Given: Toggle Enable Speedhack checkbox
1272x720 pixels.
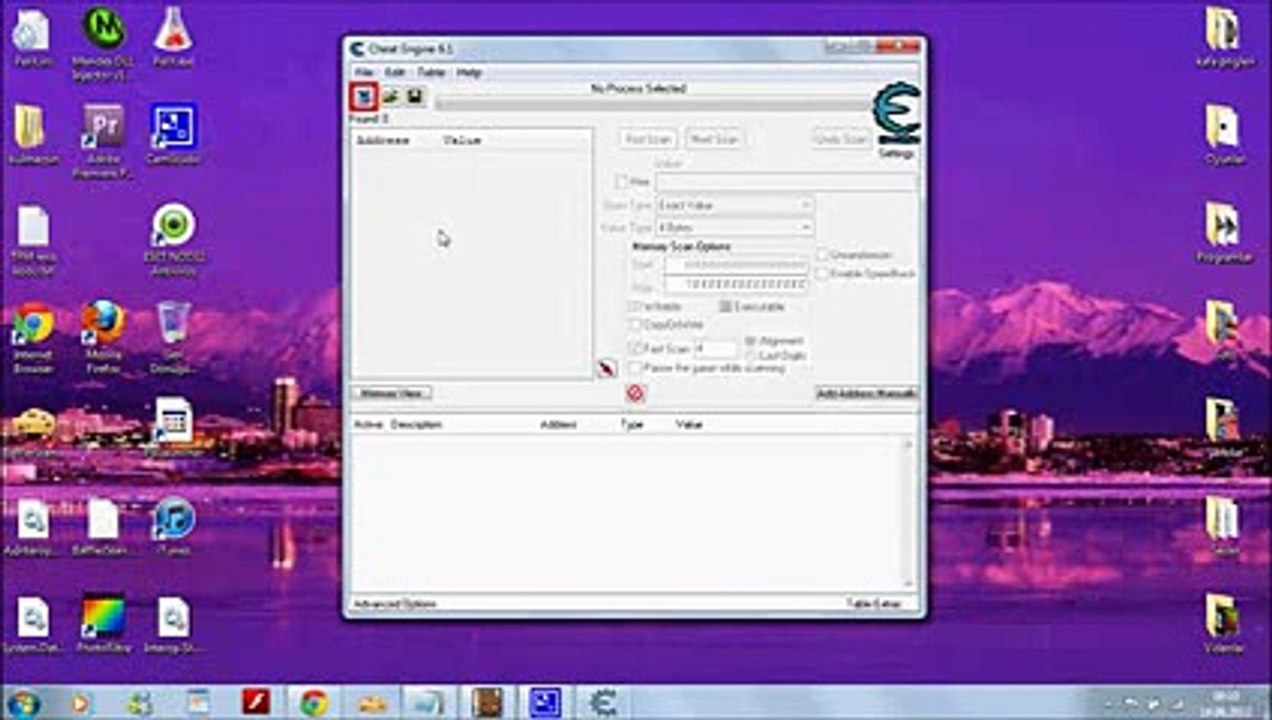Looking at the screenshot, I should pos(822,273).
